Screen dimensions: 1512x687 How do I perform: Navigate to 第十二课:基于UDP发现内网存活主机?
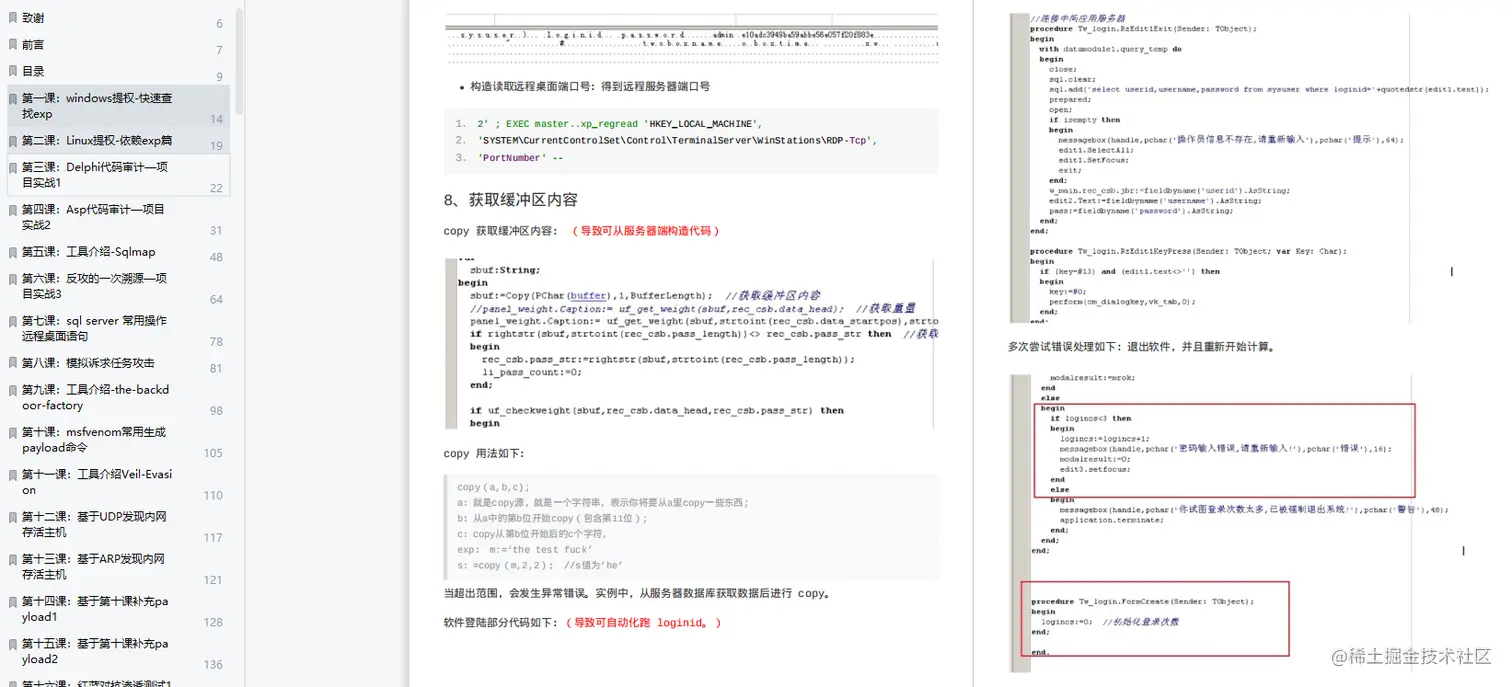coord(118,524)
